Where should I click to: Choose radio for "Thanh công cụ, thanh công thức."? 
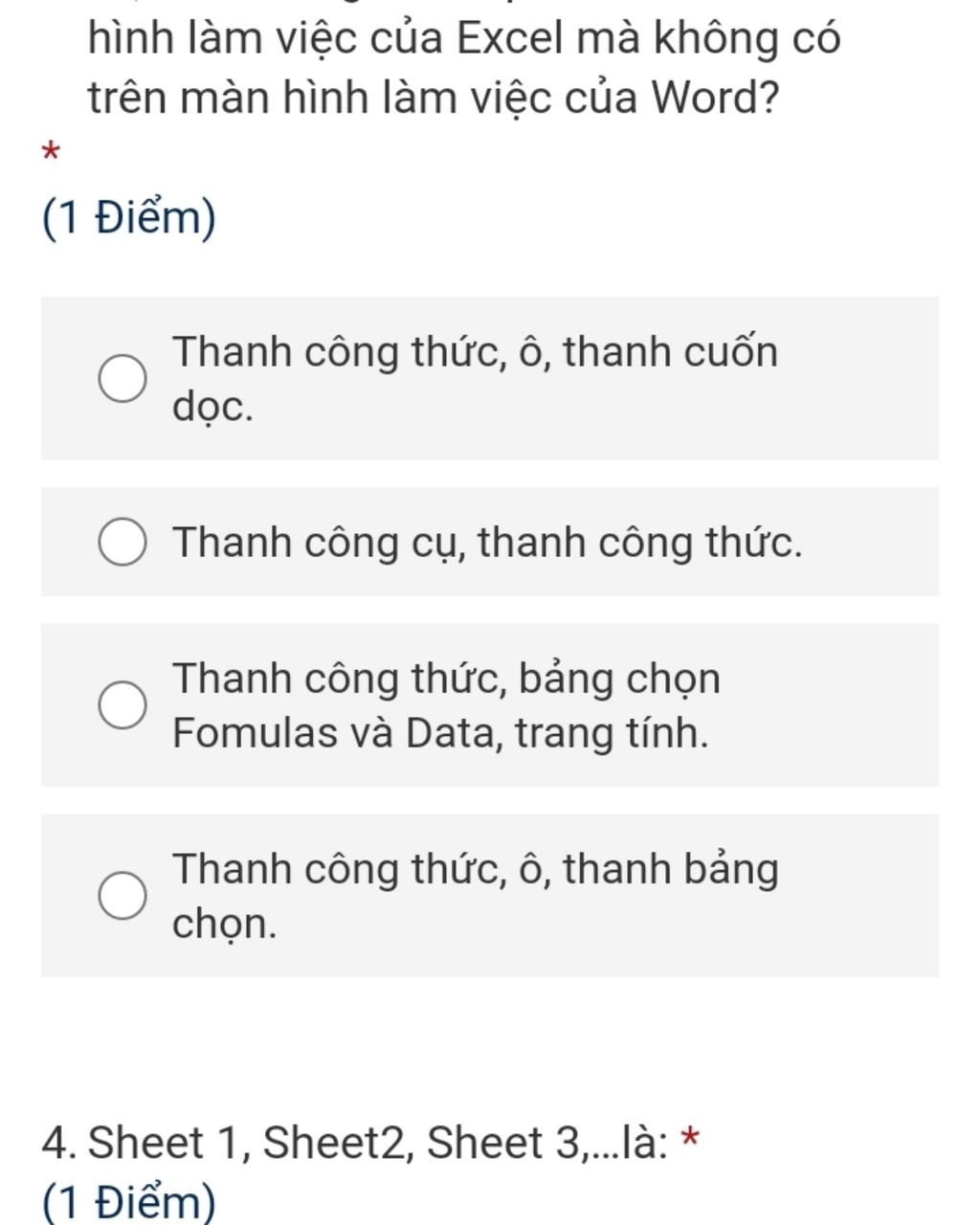coord(123,543)
